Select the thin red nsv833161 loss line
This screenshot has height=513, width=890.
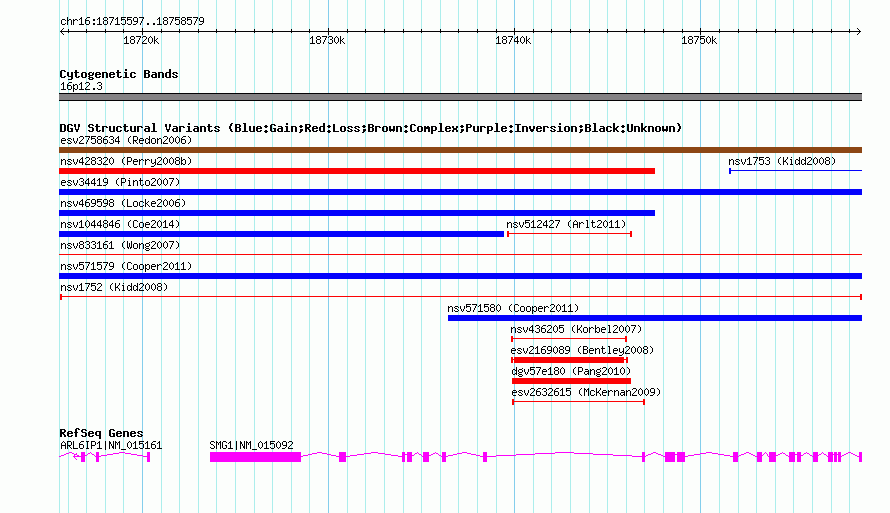[460, 255]
